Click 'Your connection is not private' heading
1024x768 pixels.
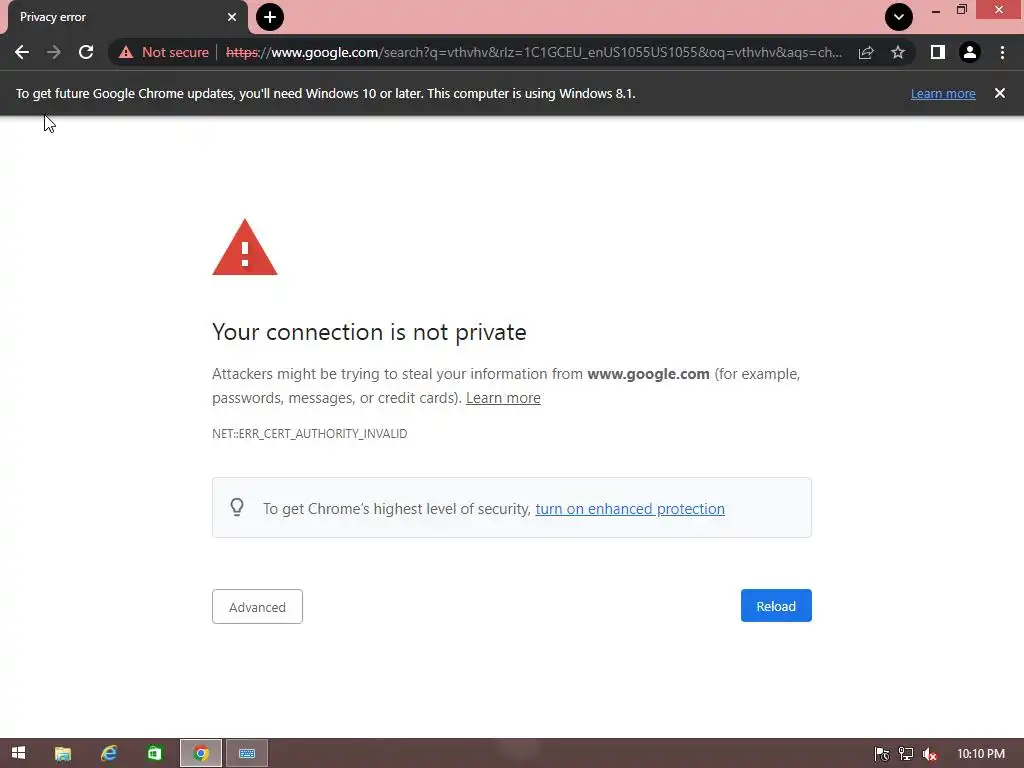click(369, 332)
